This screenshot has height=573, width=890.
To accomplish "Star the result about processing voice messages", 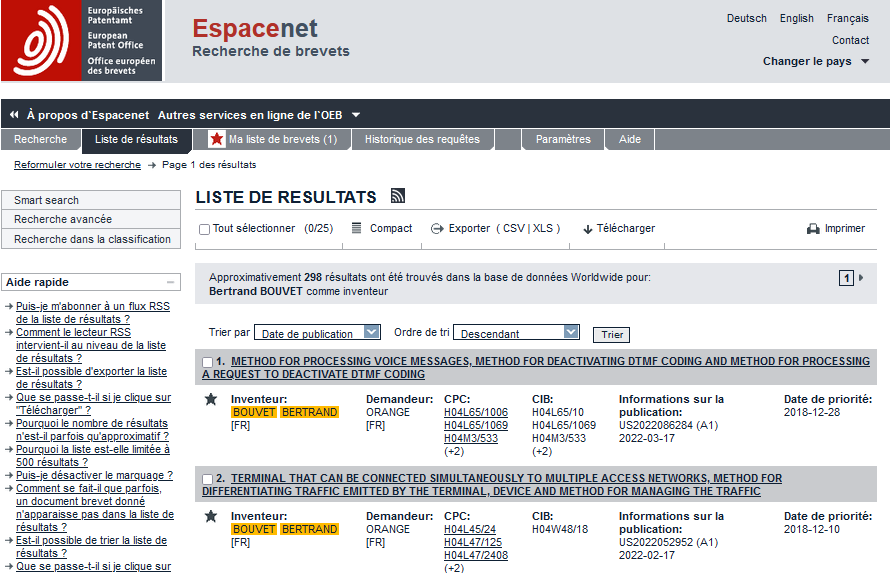I will tap(211, 399).
